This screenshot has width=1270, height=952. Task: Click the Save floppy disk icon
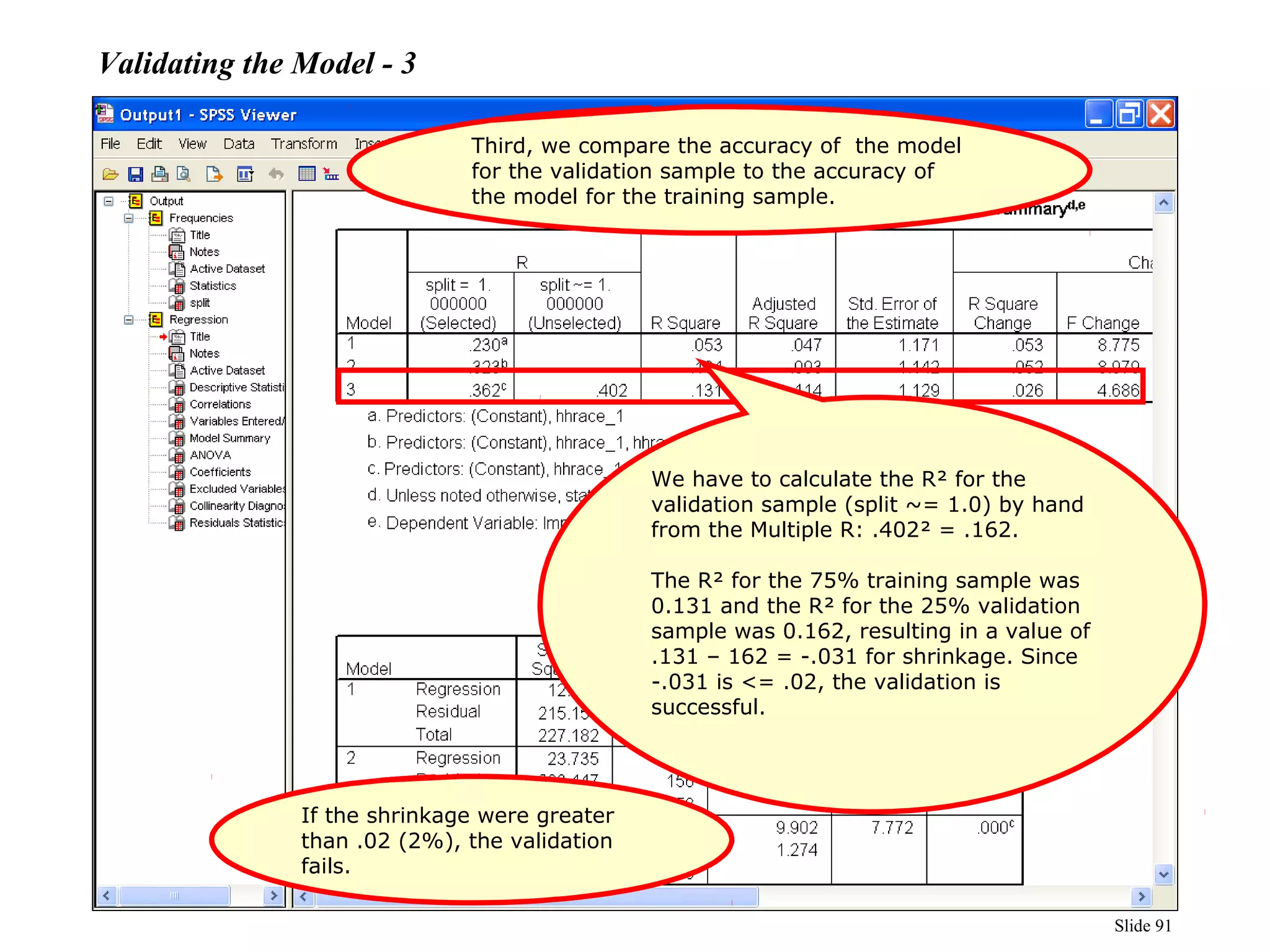(135, 174)
